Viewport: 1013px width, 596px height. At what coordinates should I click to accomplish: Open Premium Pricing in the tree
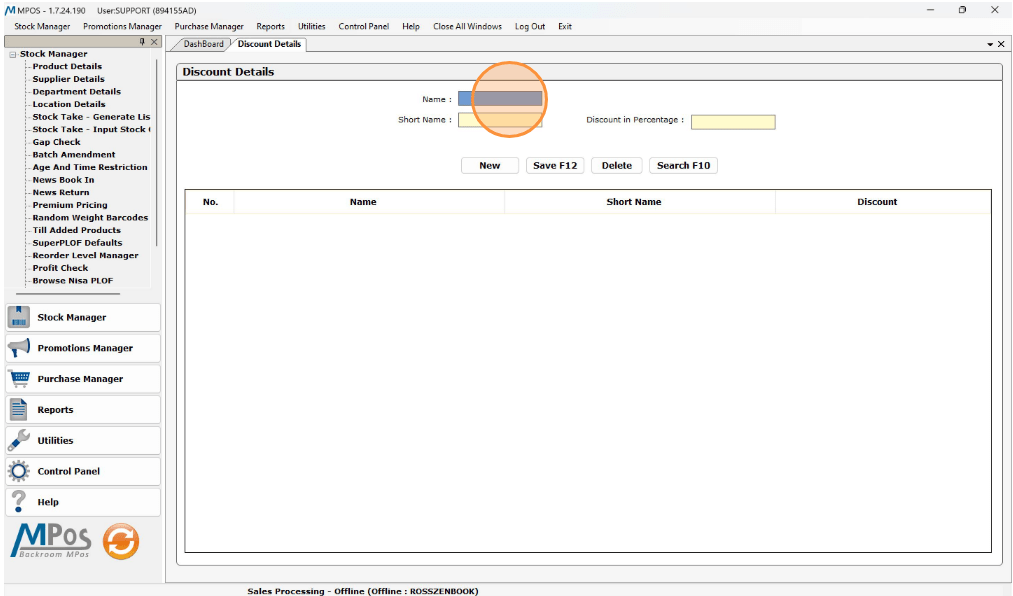pyautogui.click(x=69, y=205)
